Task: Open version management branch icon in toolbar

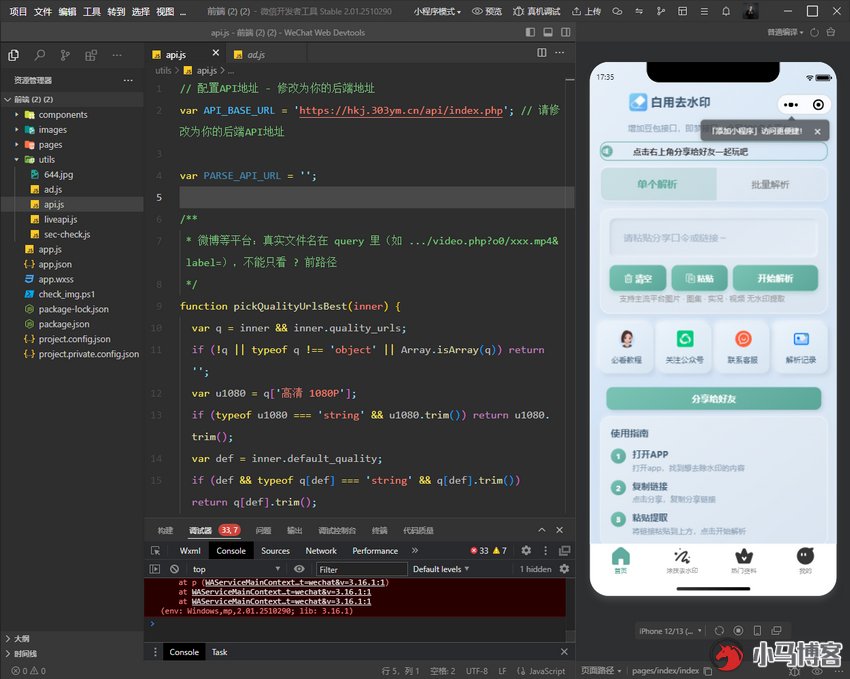Action: click(660, 11)
